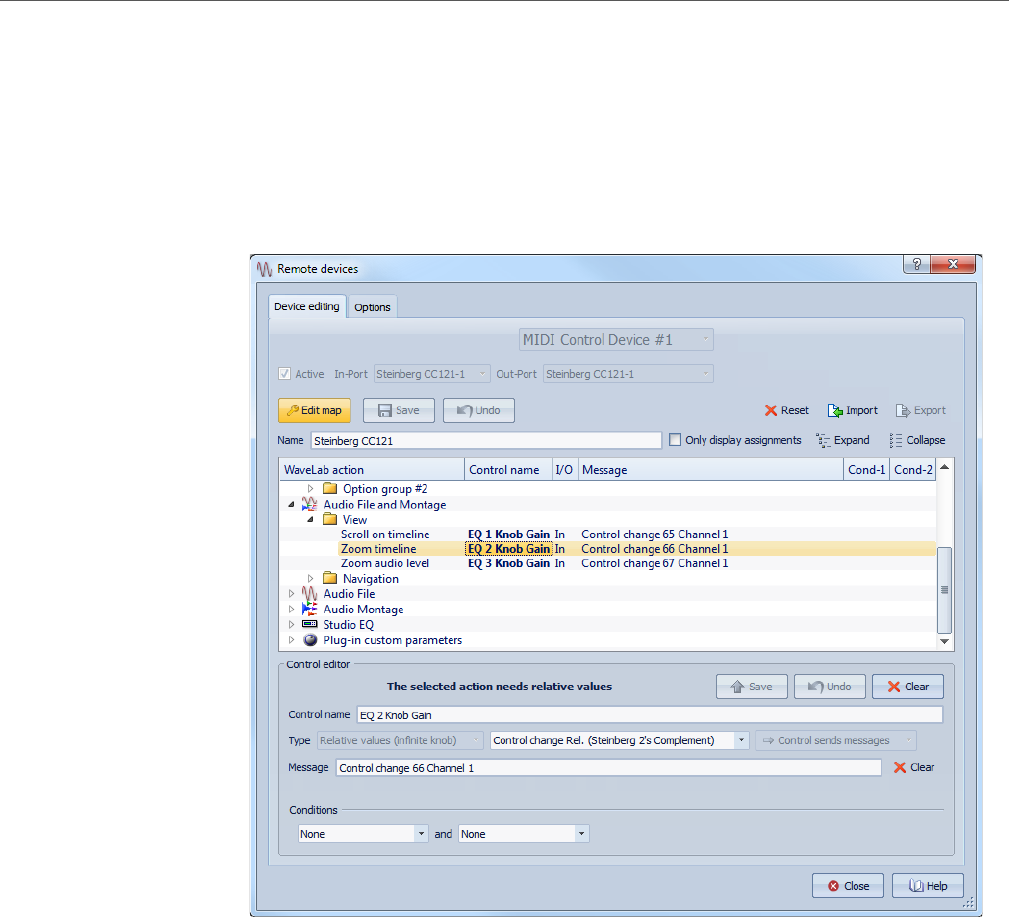
Task: Switch to the Options tab
Action: (372, 307)
